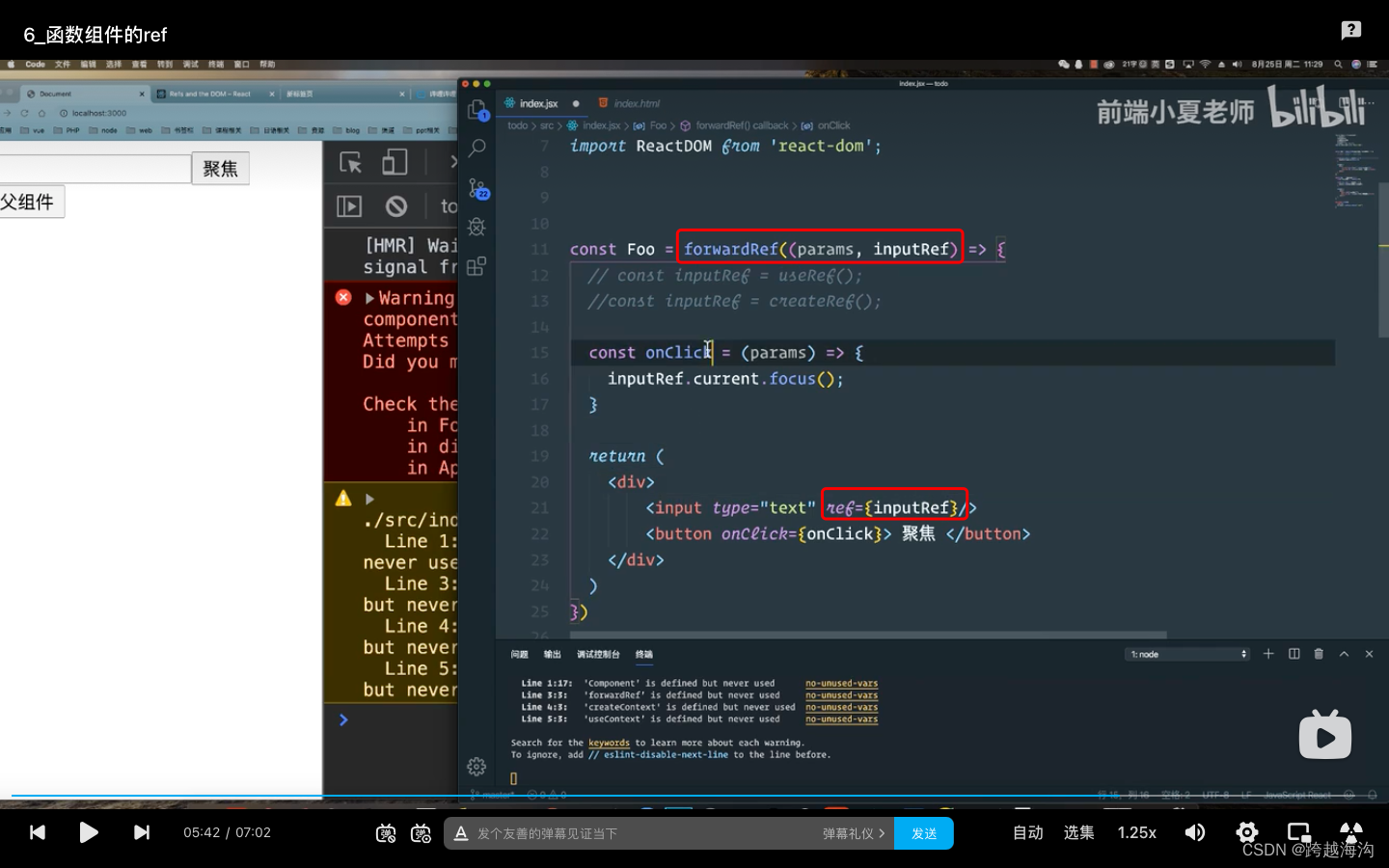The height and width of the screenshot is (868, 1389).
Task: Open macOS Wi-Fi menu icon
Action: [1205, 65]
